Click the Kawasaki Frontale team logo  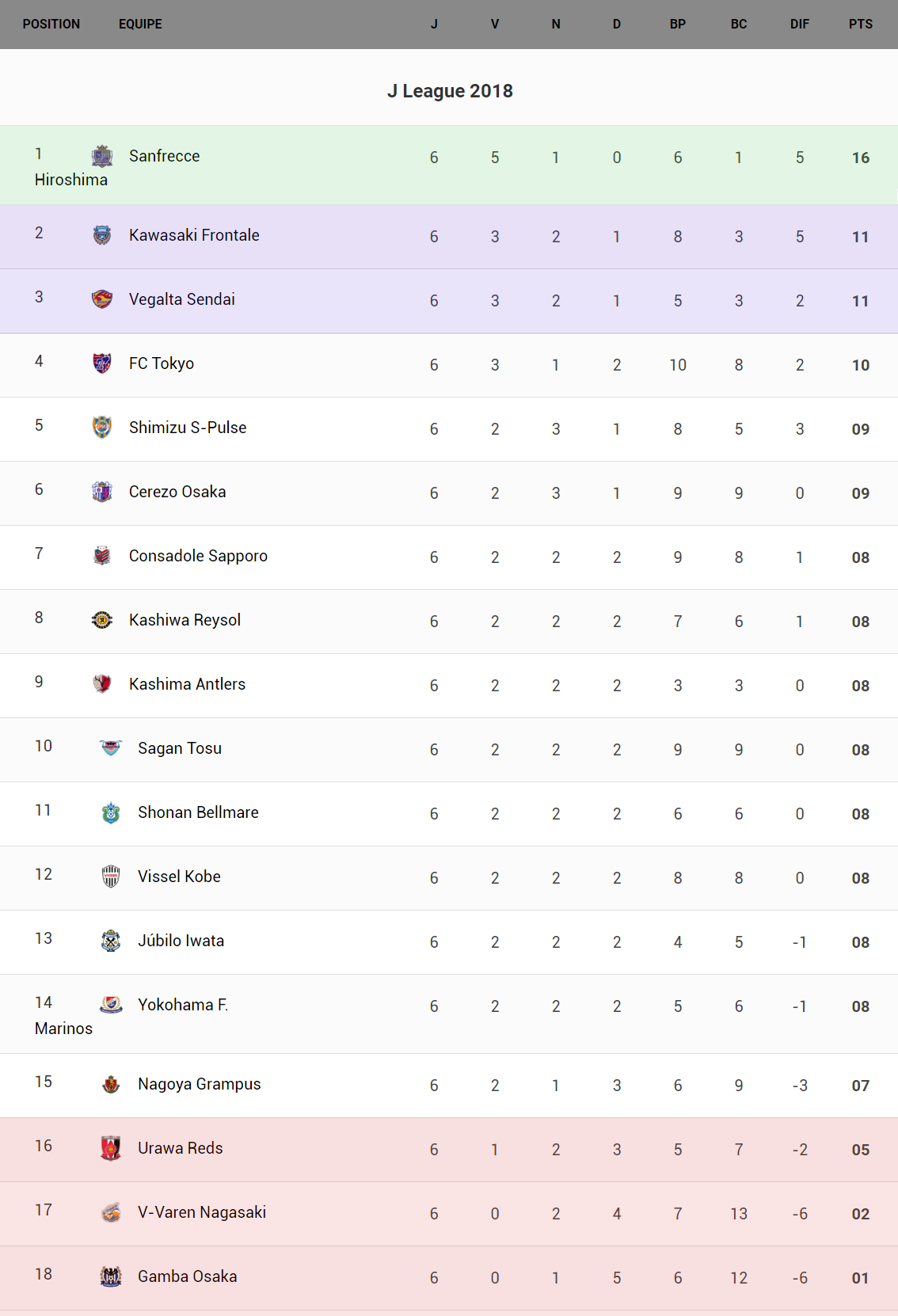[102, 235]
